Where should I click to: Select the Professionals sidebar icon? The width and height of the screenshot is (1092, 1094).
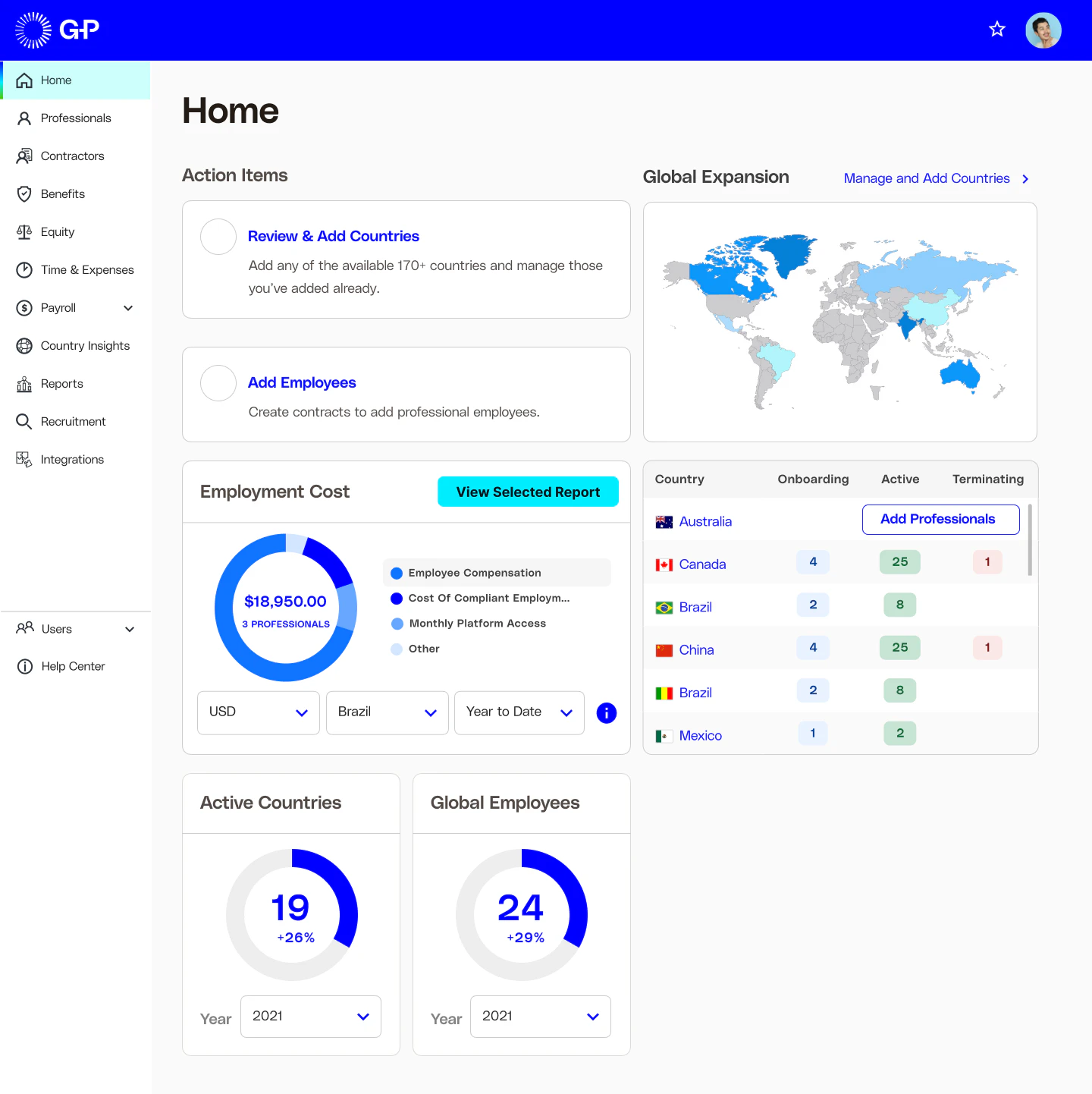point(24,118)
